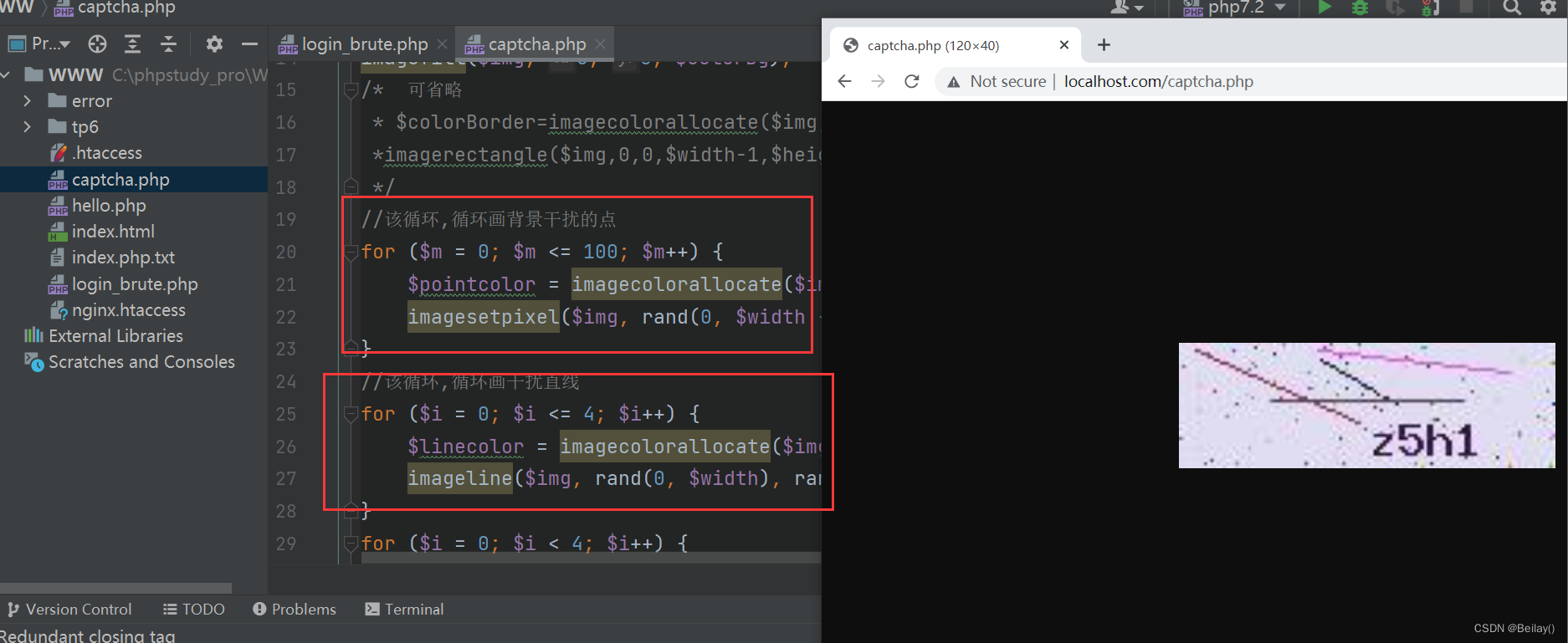Select index.php.txt in project tree
The image size is (1568, 643).
point(112,258)
